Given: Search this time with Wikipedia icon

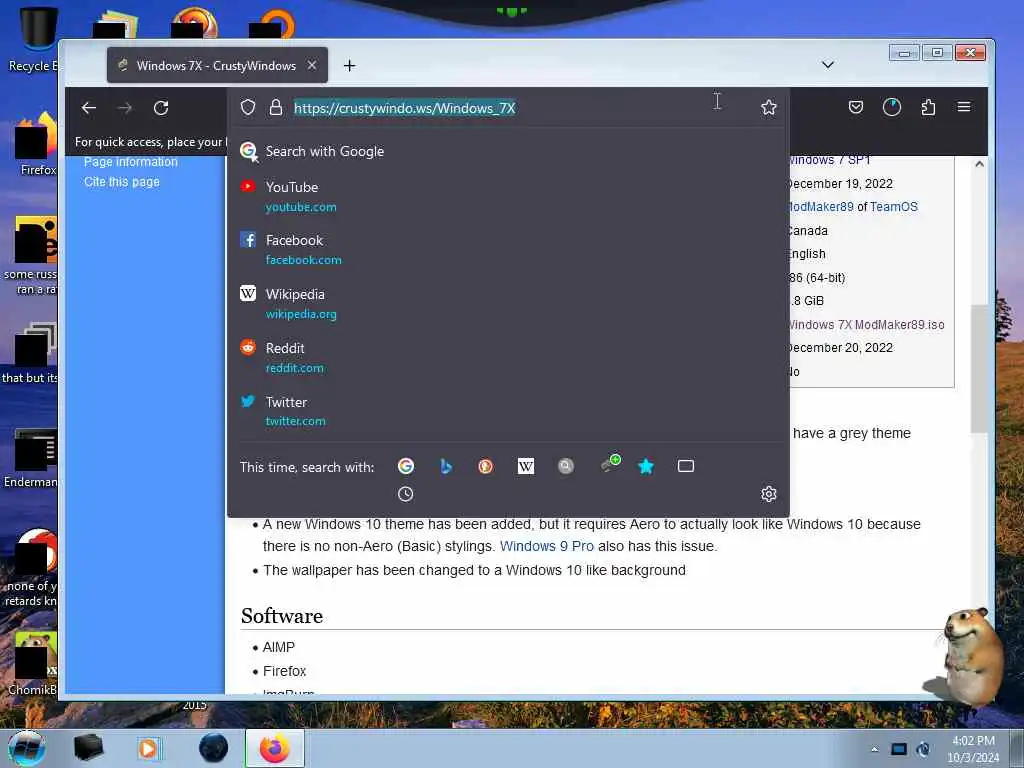Looking at the screenshot, I should point(526,466).
